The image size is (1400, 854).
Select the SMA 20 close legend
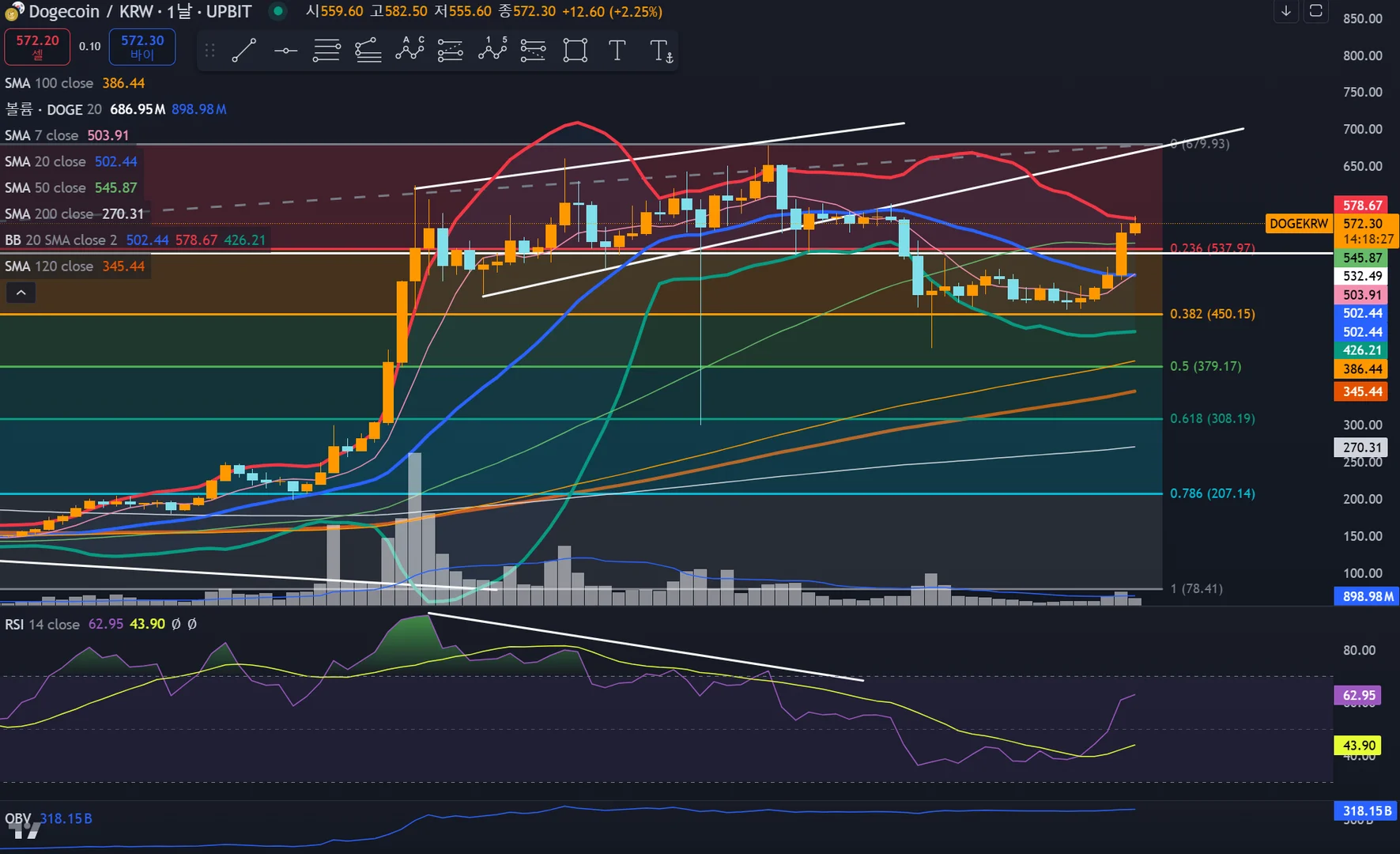tap(71, 161)
